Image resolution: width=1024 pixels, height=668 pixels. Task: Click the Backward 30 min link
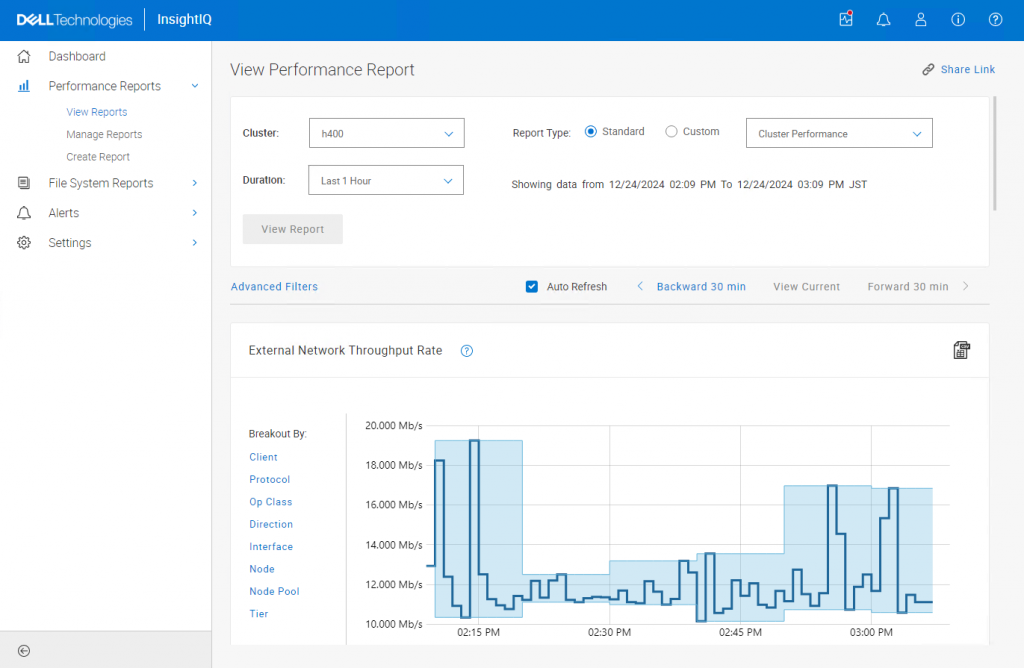coord(700,287)
